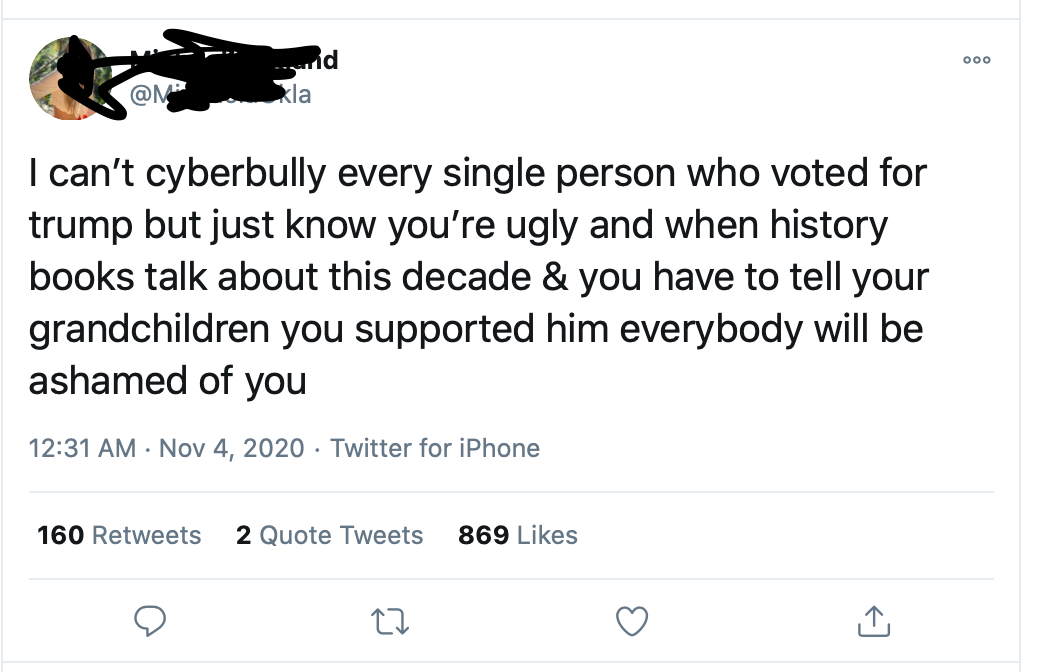Open the author's profile picture
The height and width of the screenshot is (672, 1044).
[x=71, y=79]
